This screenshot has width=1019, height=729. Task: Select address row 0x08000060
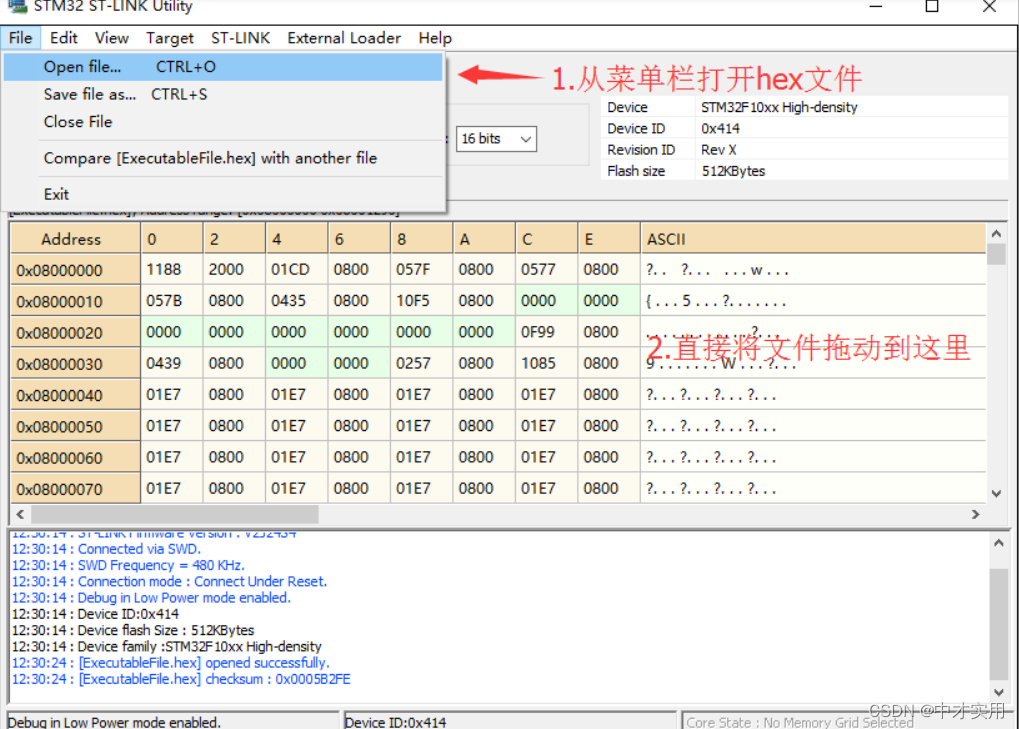tap(75, 457)
